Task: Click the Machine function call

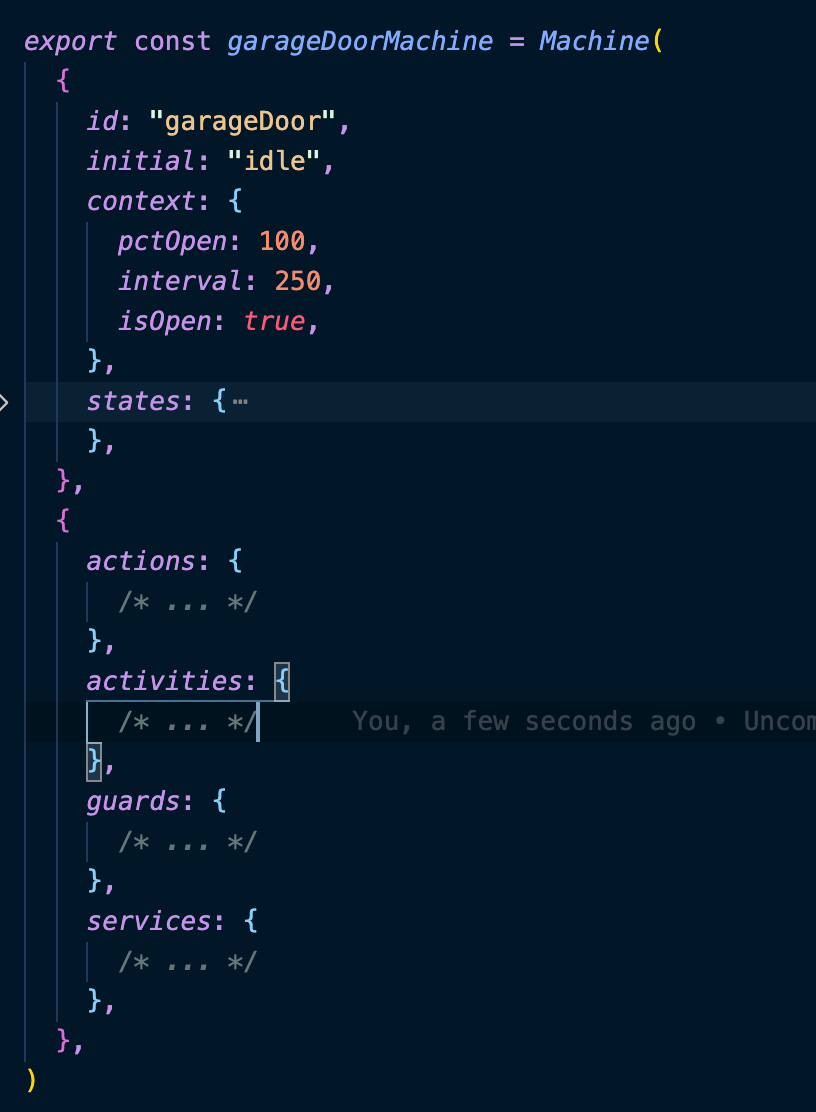Action: pos(593,42)
